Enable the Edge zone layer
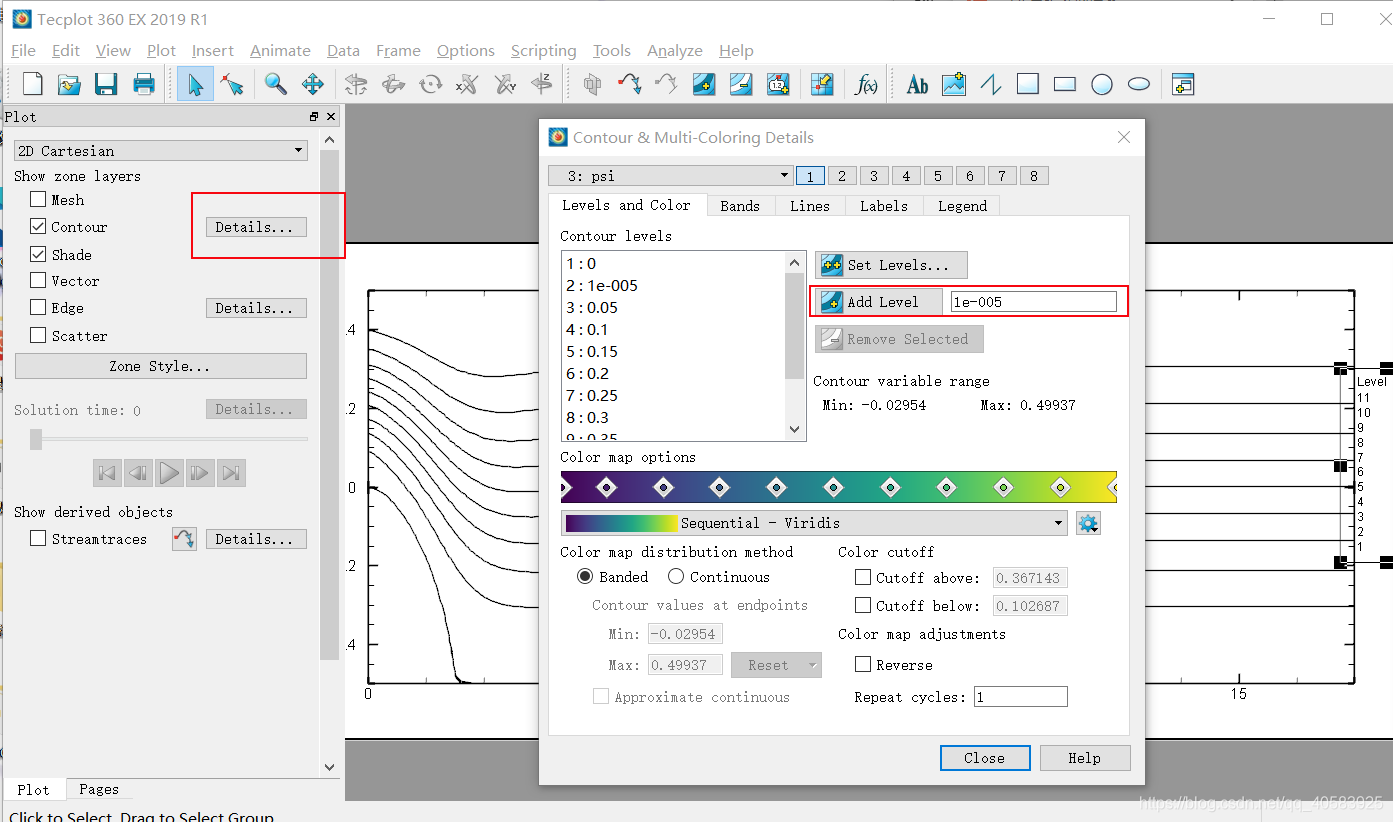 pos(38,308)
